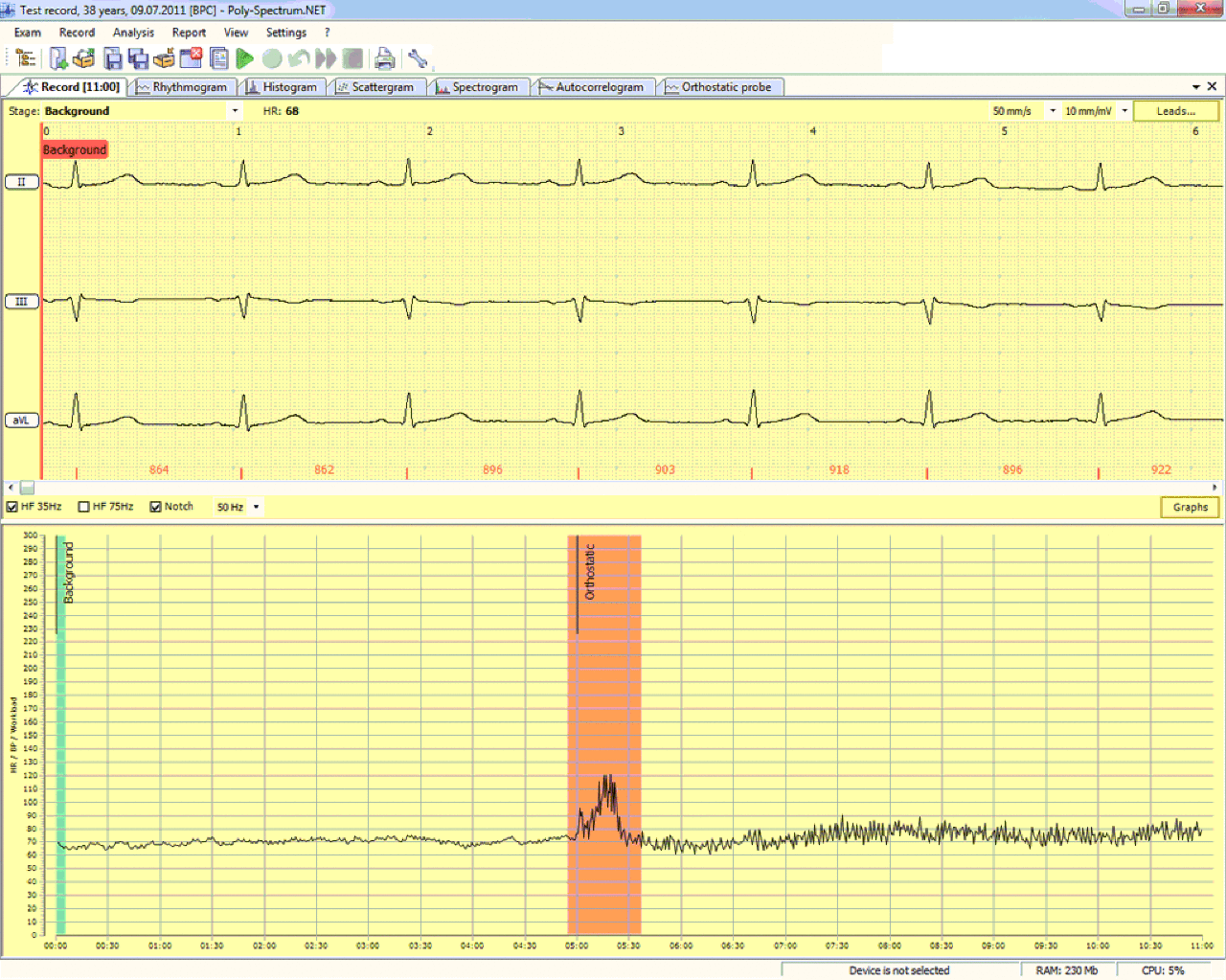Click the new exam document icon
The width and height of the screenshot is (1226, 980).
[58, 58]
